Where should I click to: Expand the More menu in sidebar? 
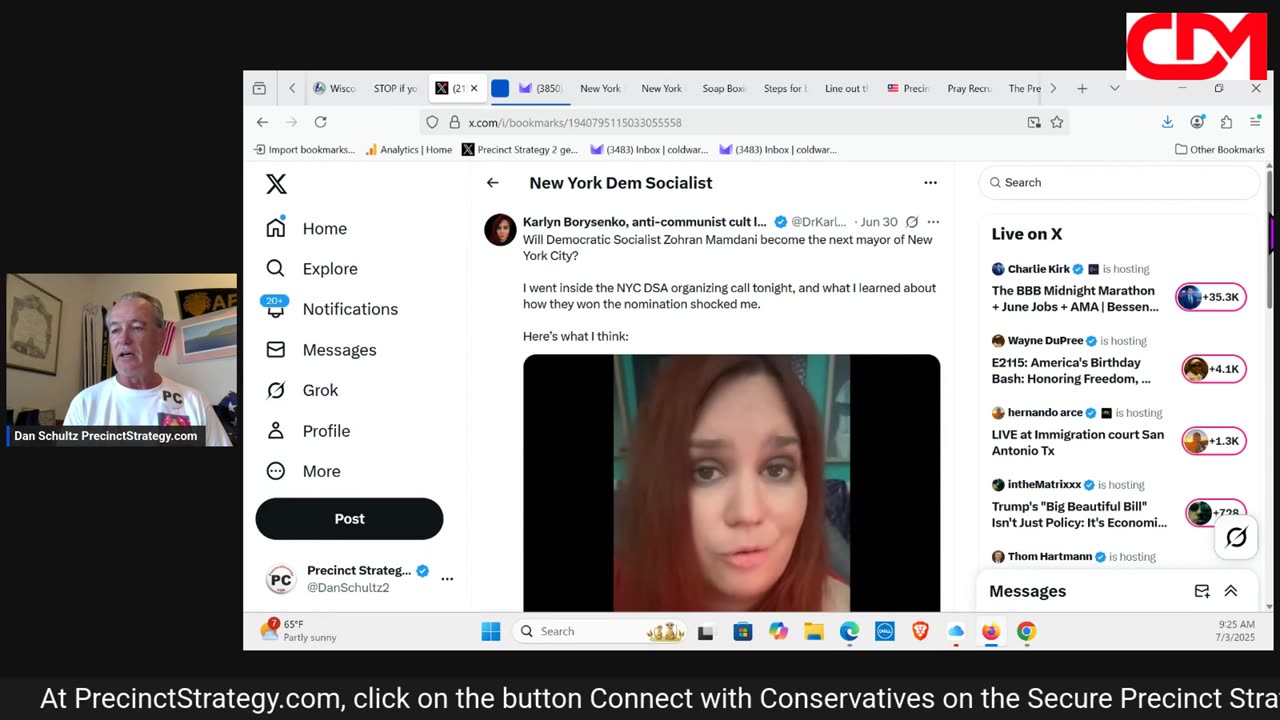(x=303, y=471)
